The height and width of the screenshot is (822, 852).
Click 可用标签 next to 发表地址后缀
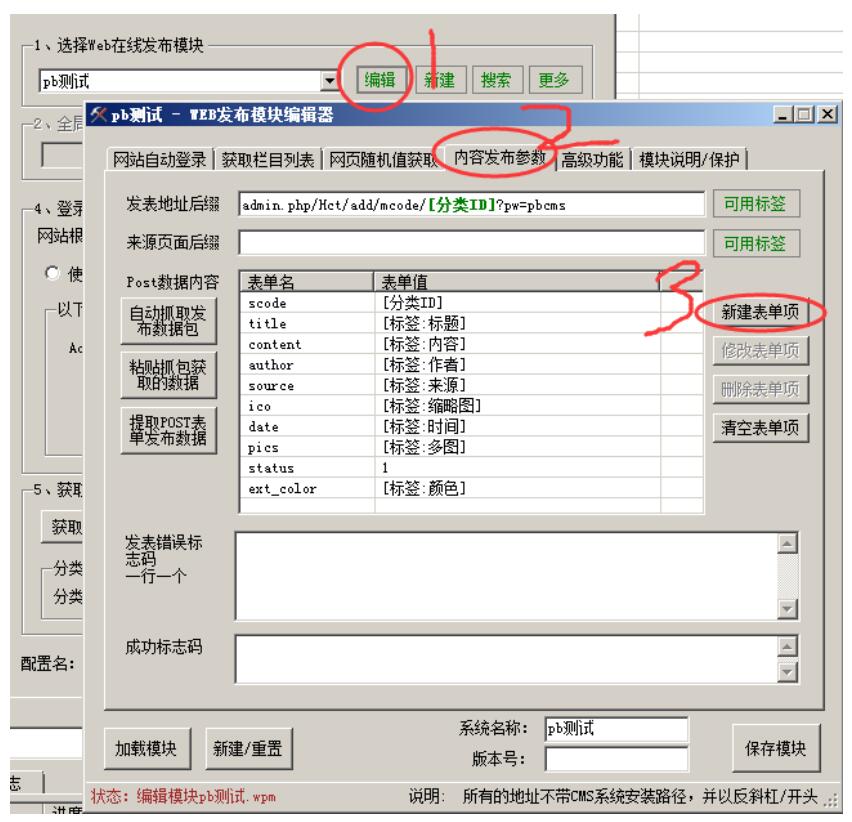(756, 204)
